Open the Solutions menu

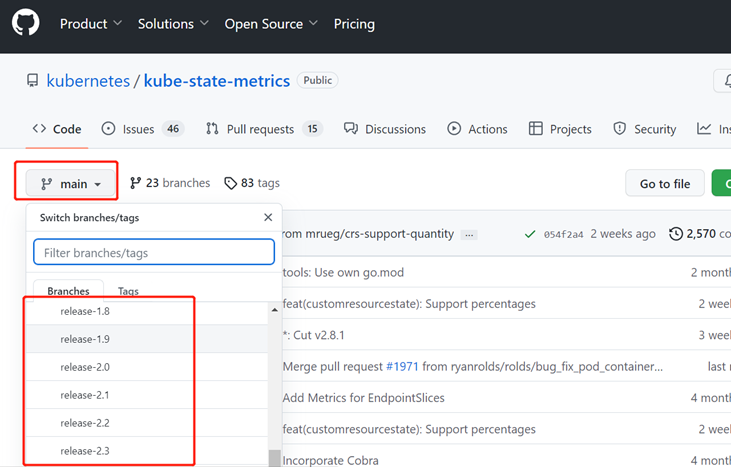tap(173, 24)
